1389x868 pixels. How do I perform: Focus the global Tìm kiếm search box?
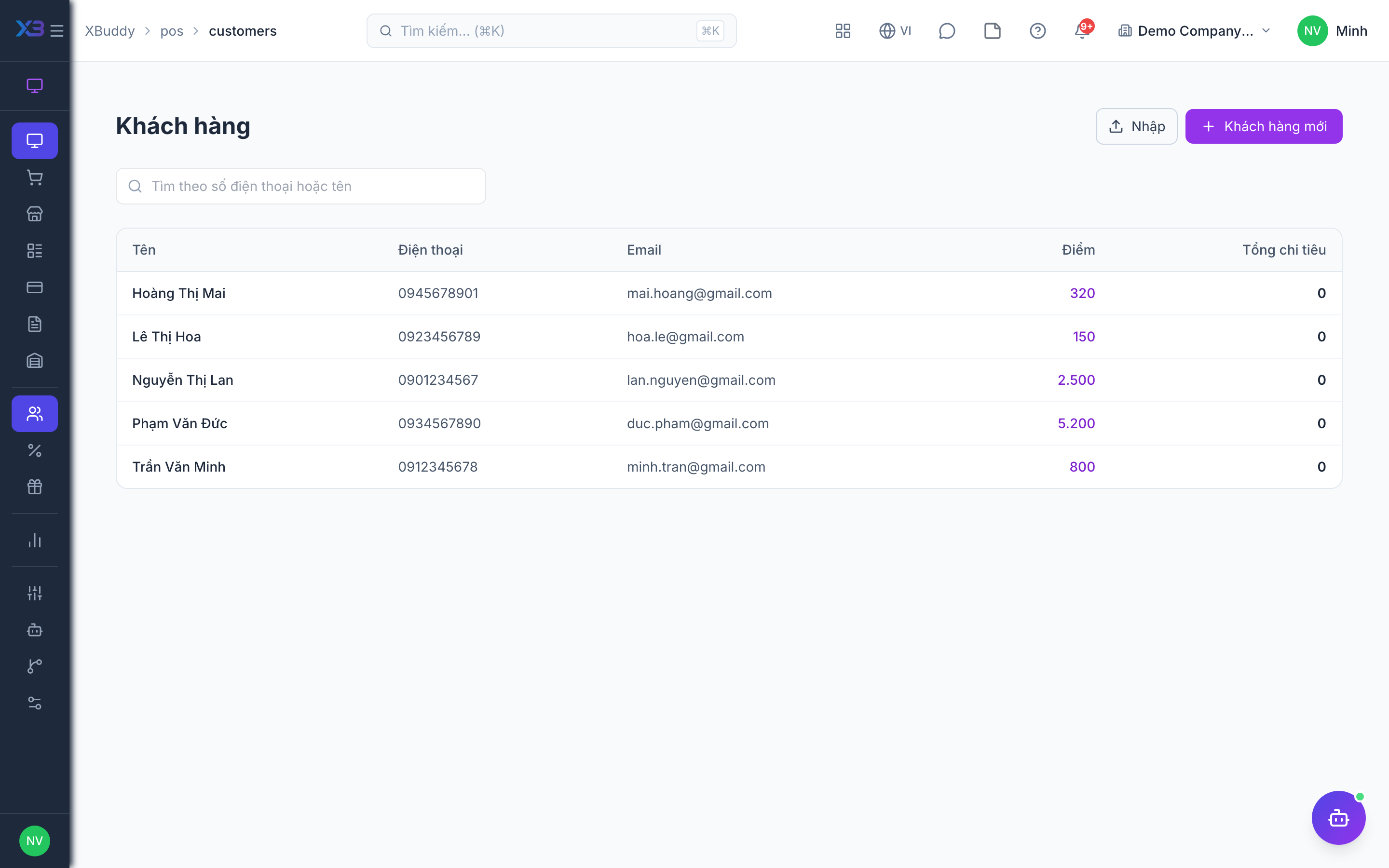(551, 31)
